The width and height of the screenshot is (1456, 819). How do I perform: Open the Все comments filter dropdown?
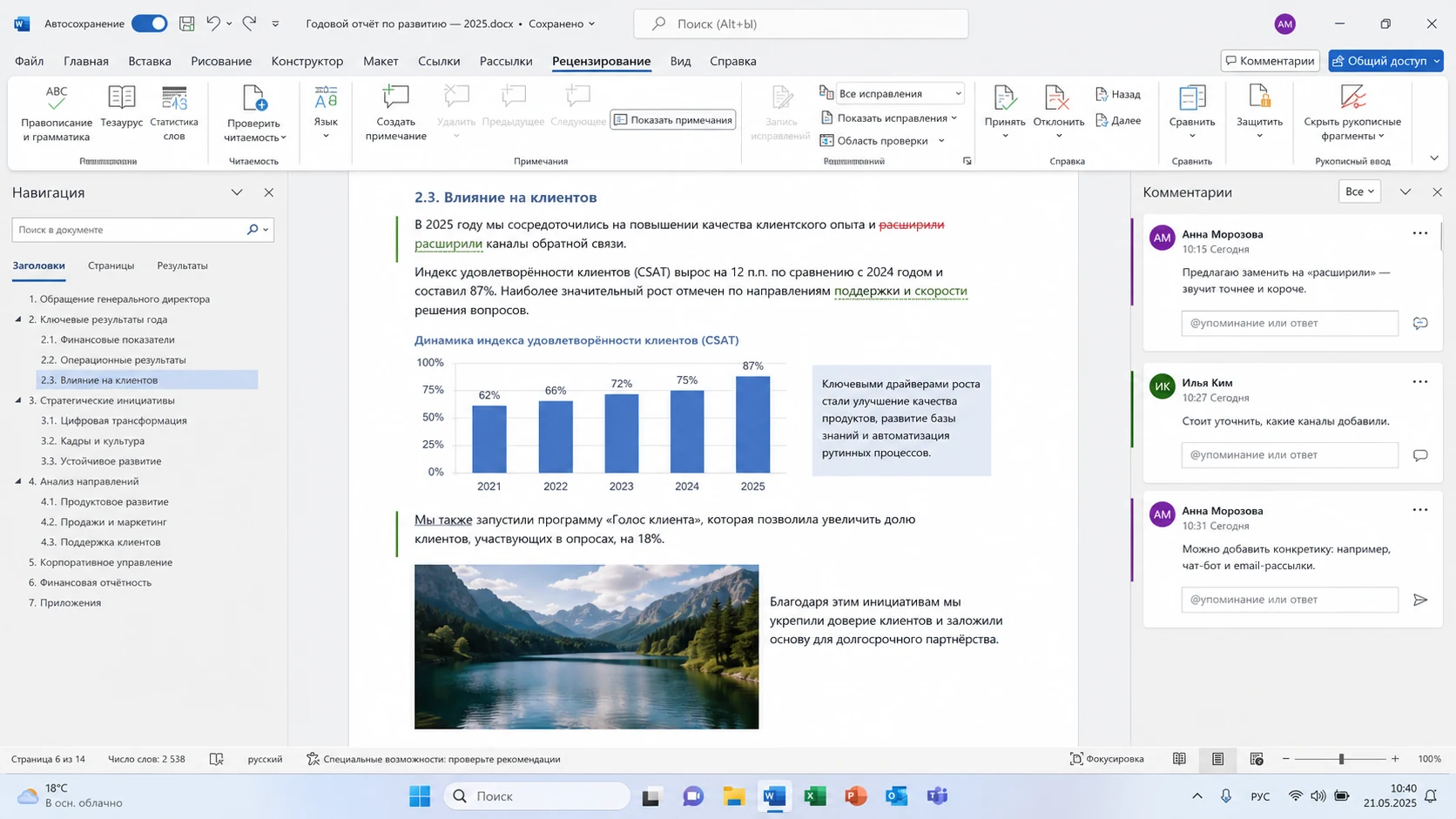[1359, 191]
